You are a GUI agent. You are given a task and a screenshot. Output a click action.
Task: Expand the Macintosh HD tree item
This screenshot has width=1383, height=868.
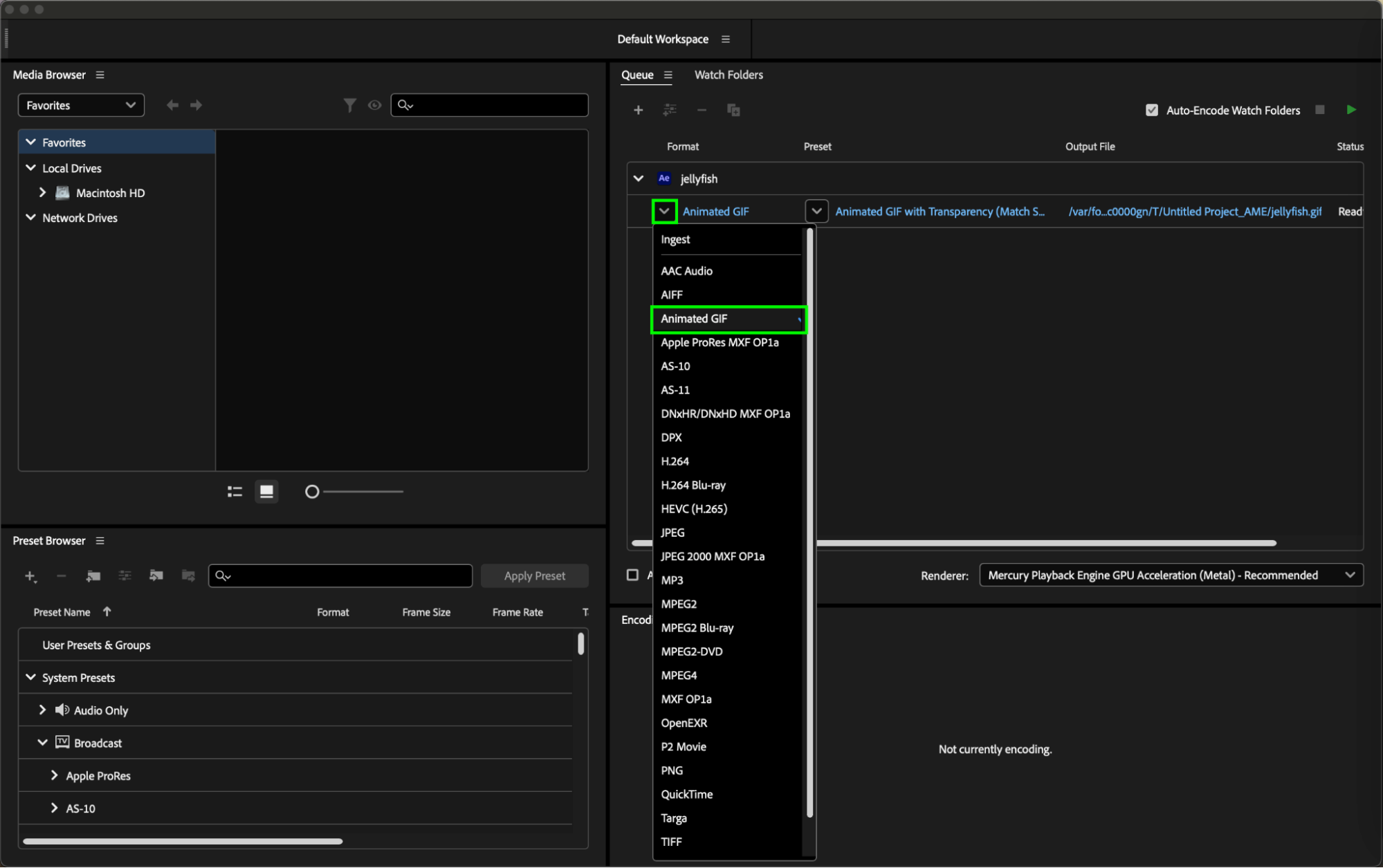click(x=43, y=192)
